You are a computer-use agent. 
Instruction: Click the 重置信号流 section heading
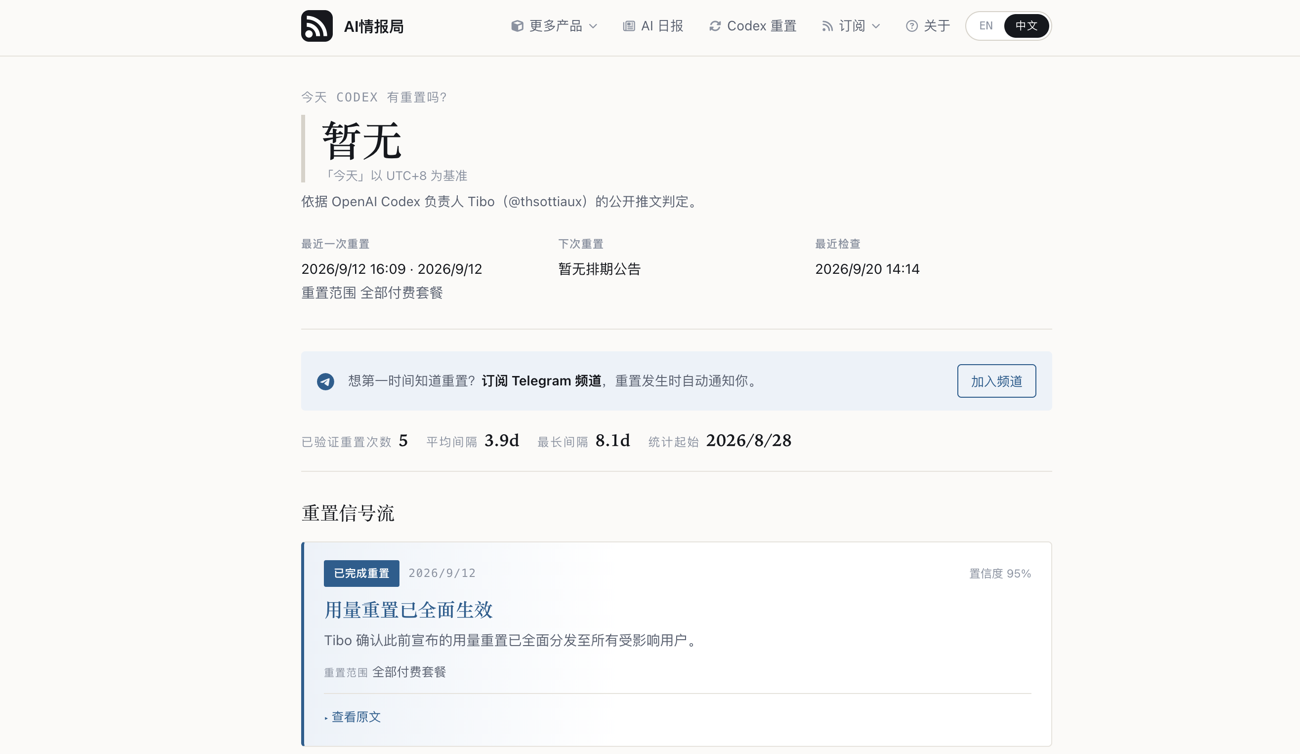point(348,514)
